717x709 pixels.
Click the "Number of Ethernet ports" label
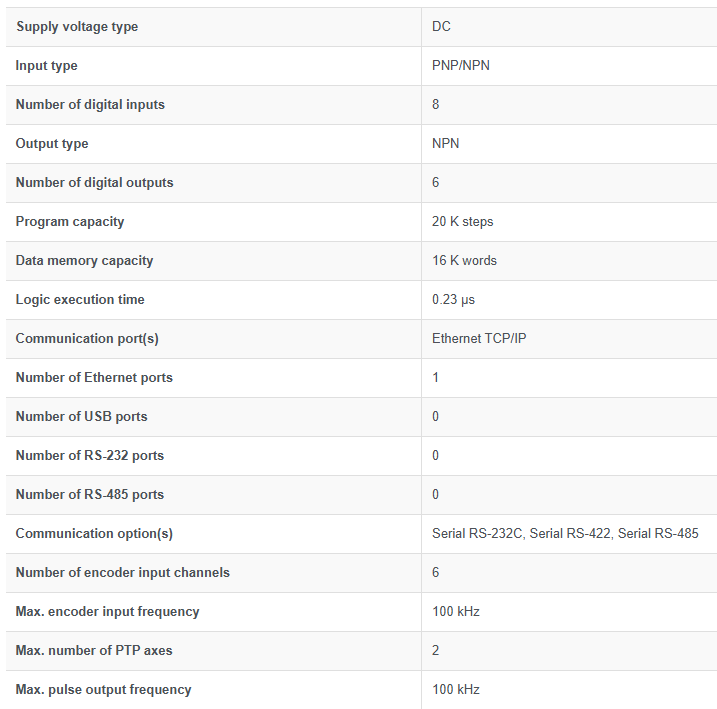94,378
